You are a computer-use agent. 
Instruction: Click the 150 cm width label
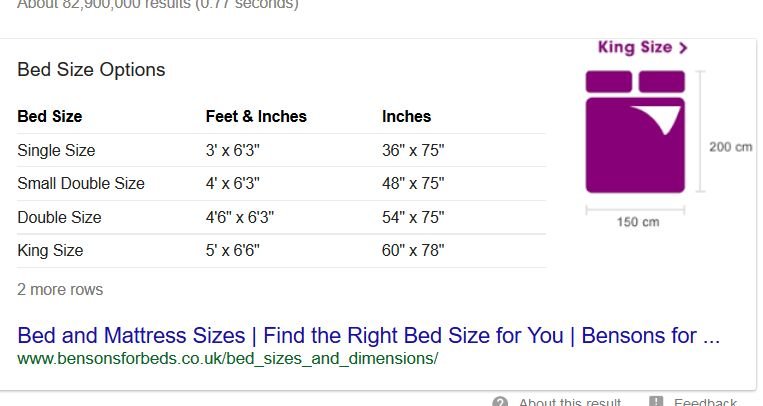[x=638, y=222]
